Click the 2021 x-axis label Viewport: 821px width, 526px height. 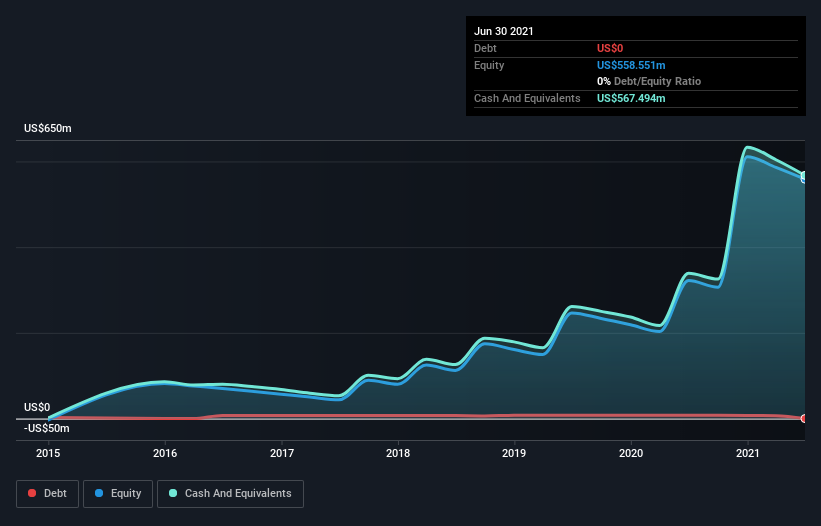tap(748, 453)
